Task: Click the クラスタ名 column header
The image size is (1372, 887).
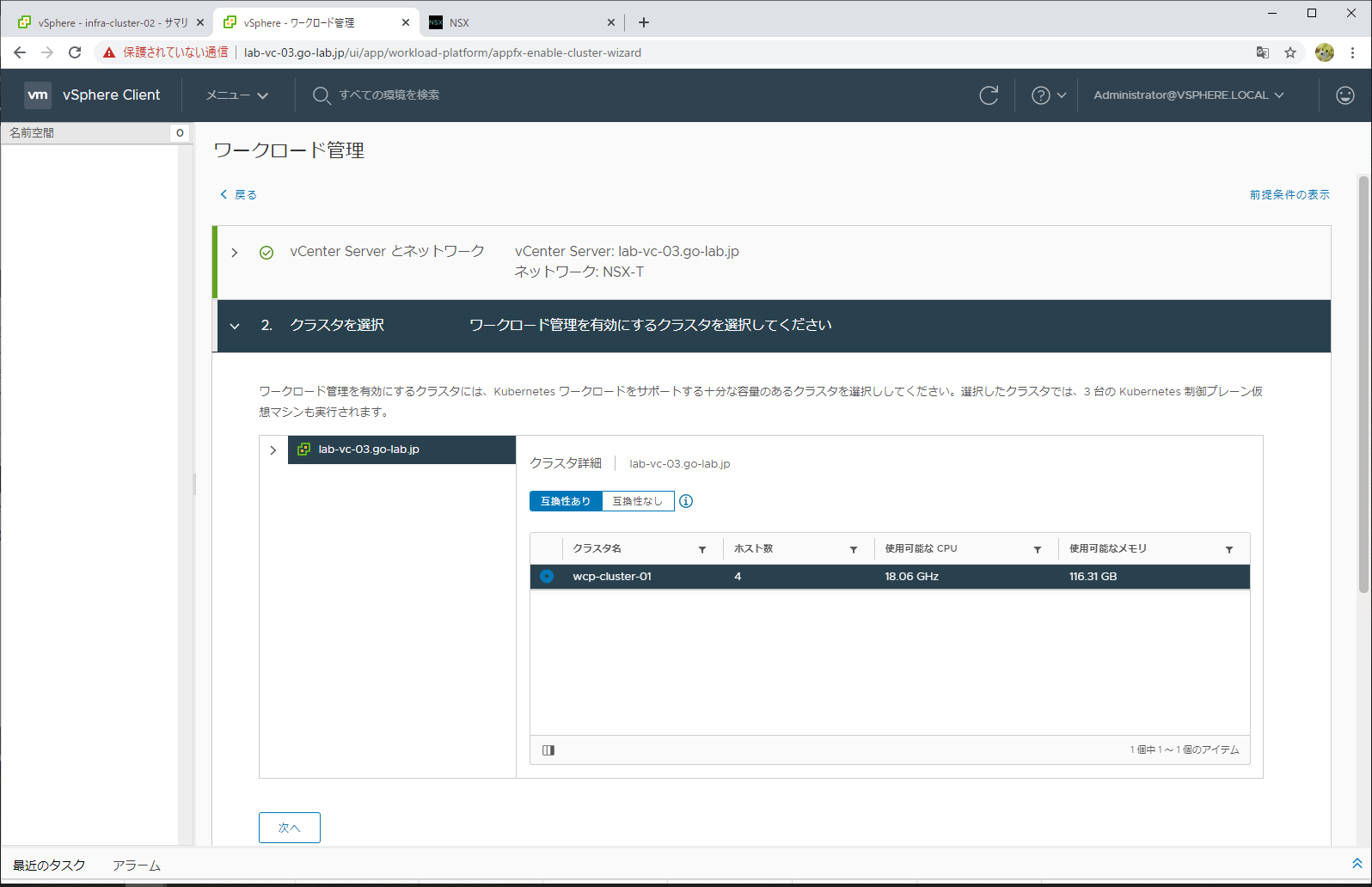Action: 597,548
